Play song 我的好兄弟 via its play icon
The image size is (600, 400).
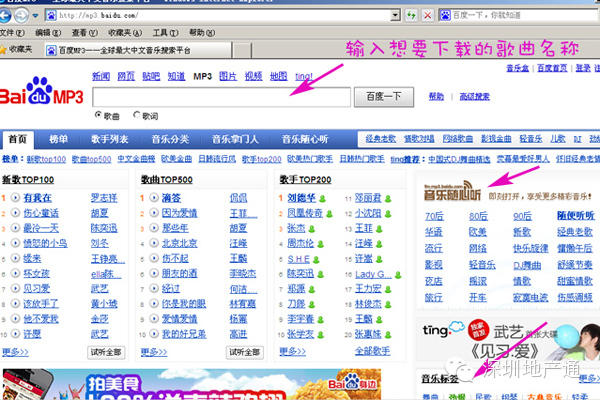[154, 334]
